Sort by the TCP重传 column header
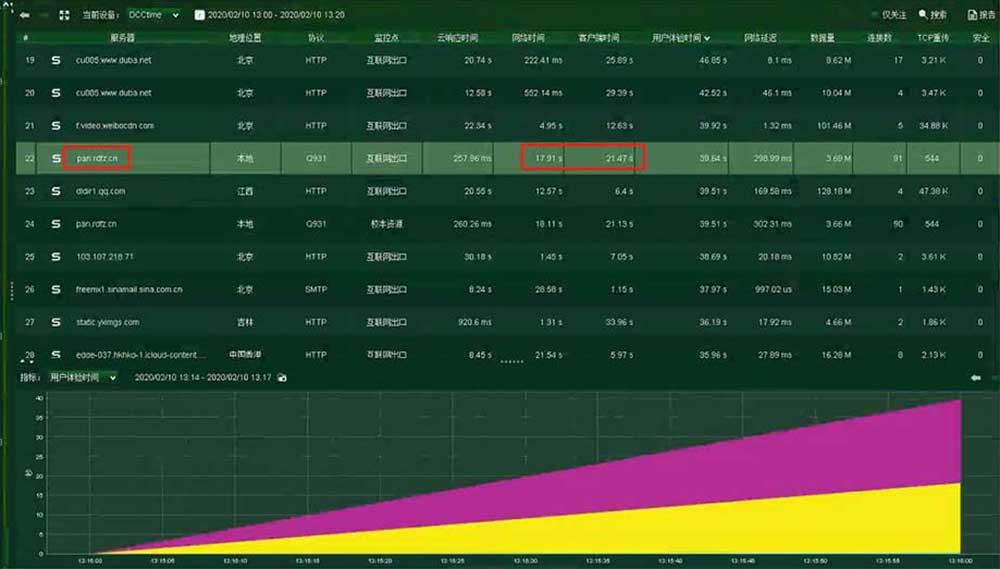The width and height of the screenshot is (1000, 569). (x=933, y=38)
